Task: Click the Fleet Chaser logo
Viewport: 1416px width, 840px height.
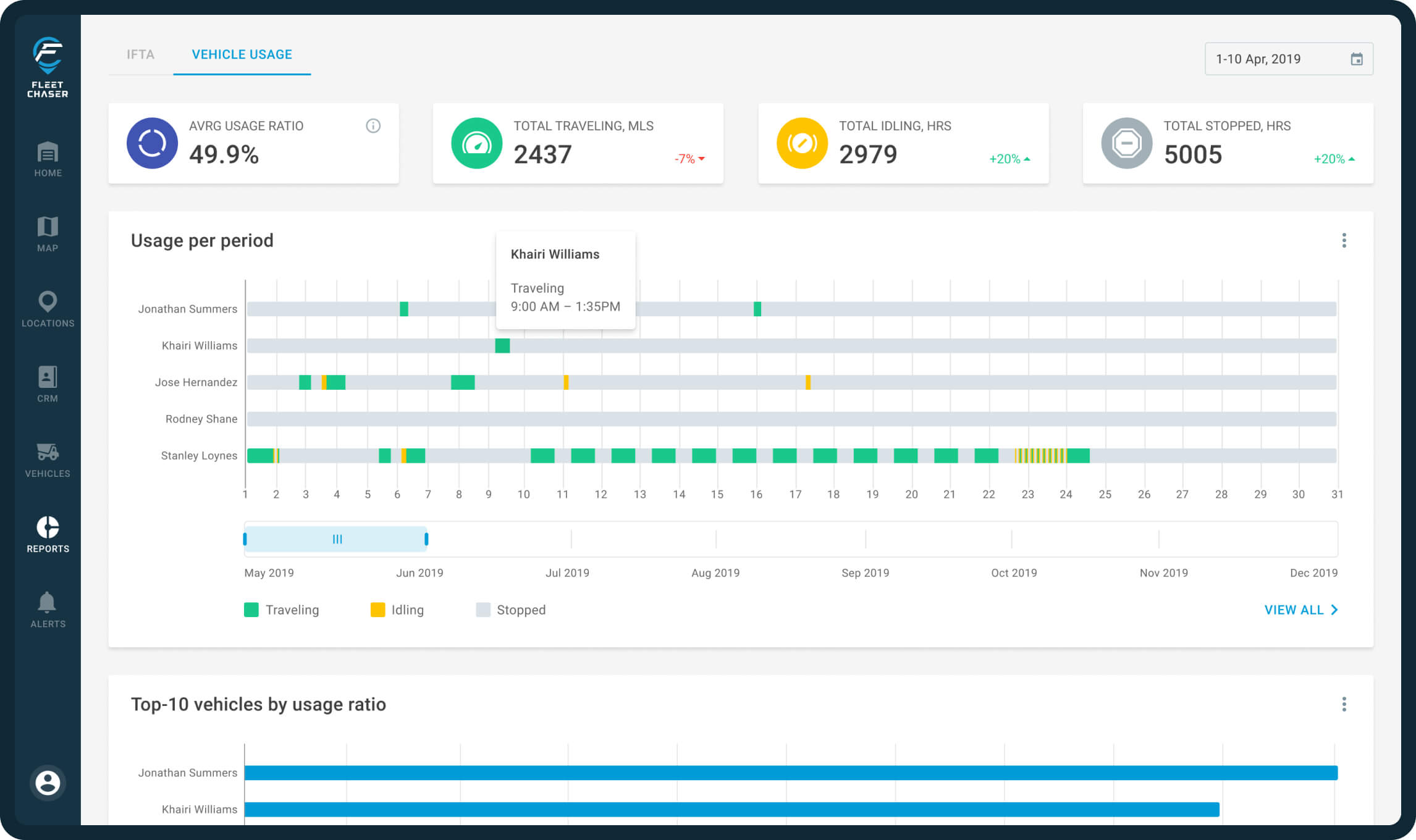Action: pos(48,67)
